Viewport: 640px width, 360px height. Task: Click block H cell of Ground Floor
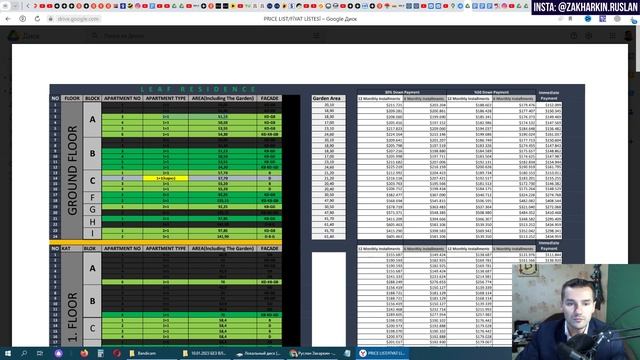pos(92,222)
